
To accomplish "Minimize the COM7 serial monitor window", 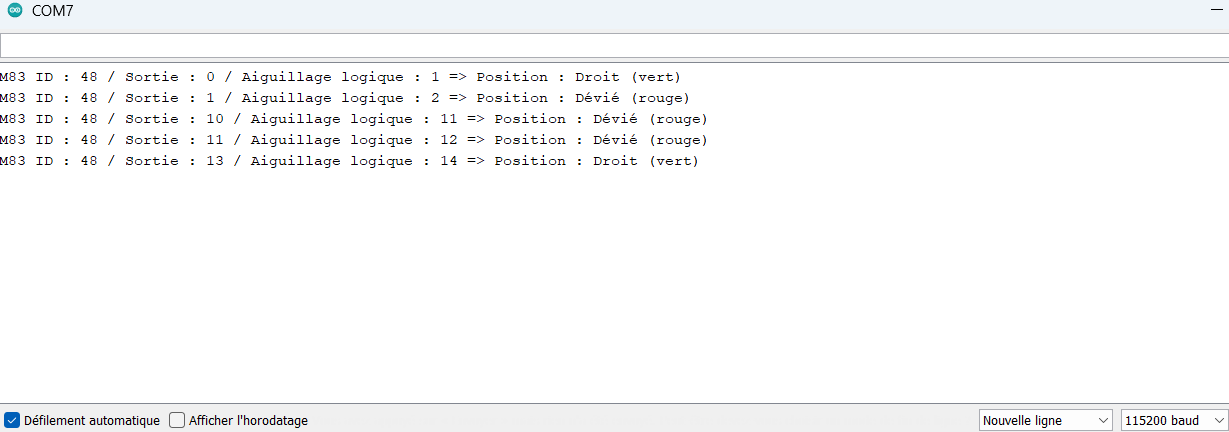I will tap(1217, 8).
